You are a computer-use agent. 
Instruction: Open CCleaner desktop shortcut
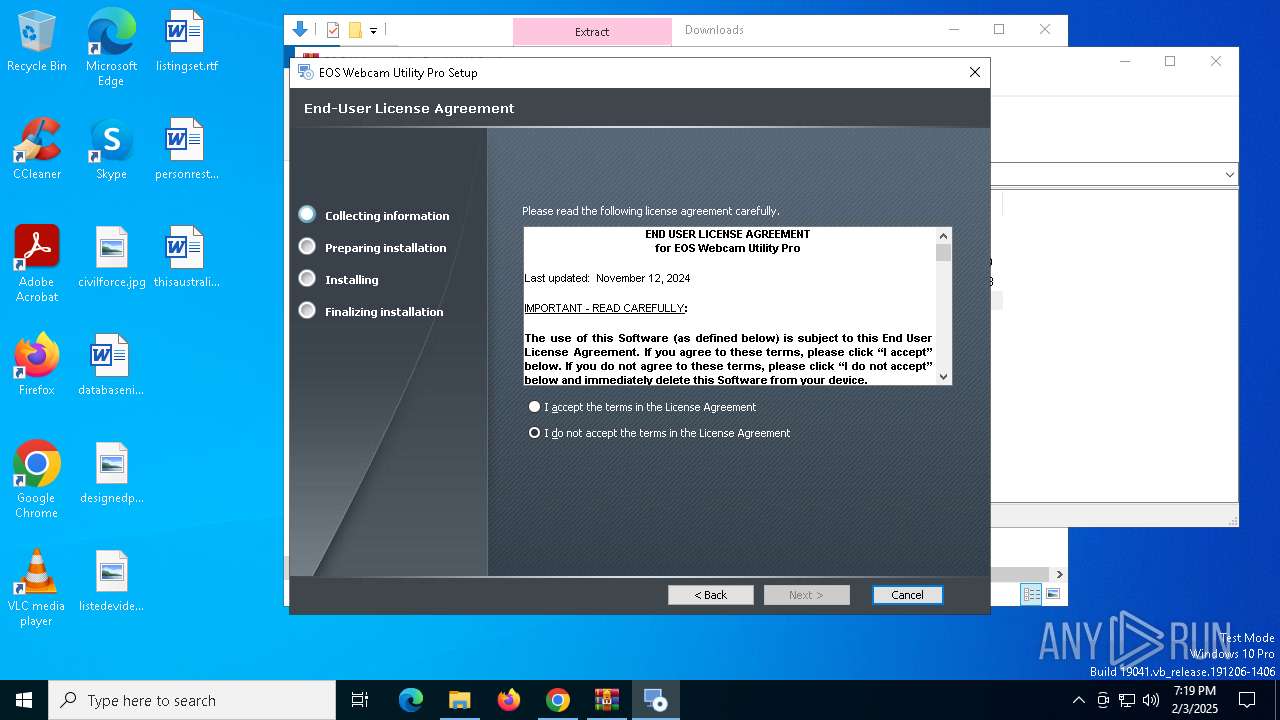[37, 149]
